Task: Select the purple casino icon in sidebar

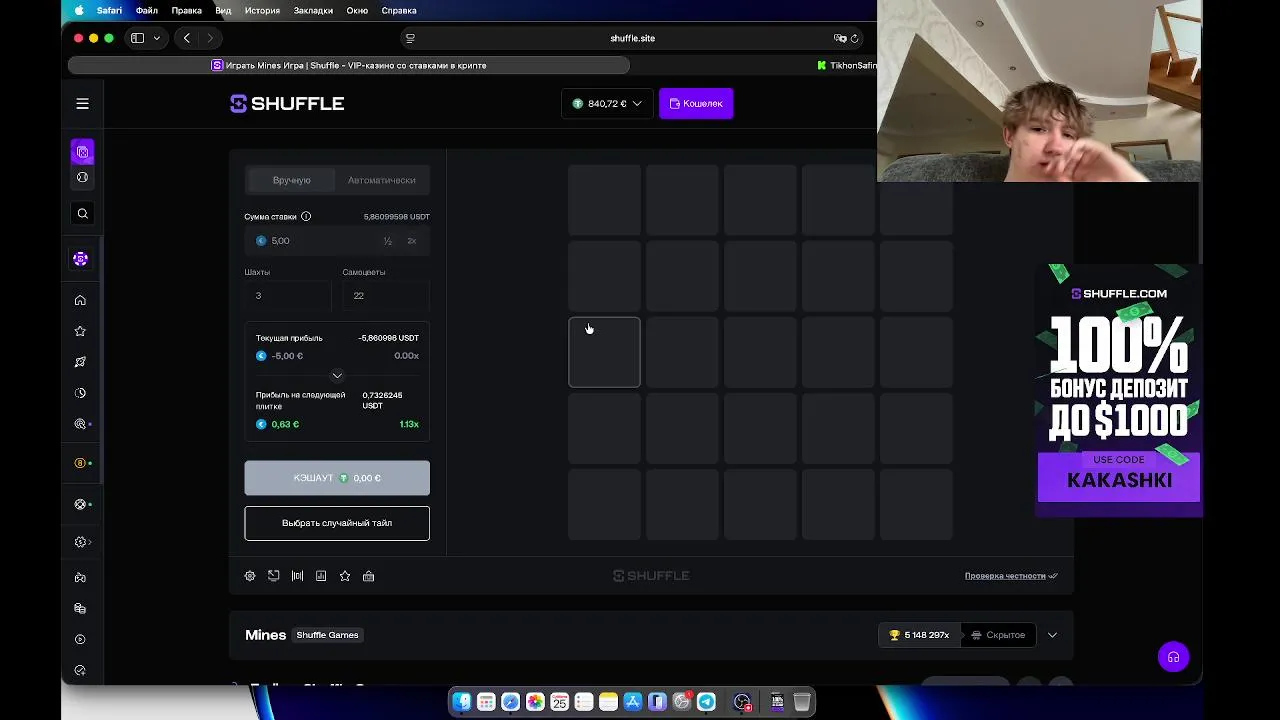Action: [x=83, y=152]
